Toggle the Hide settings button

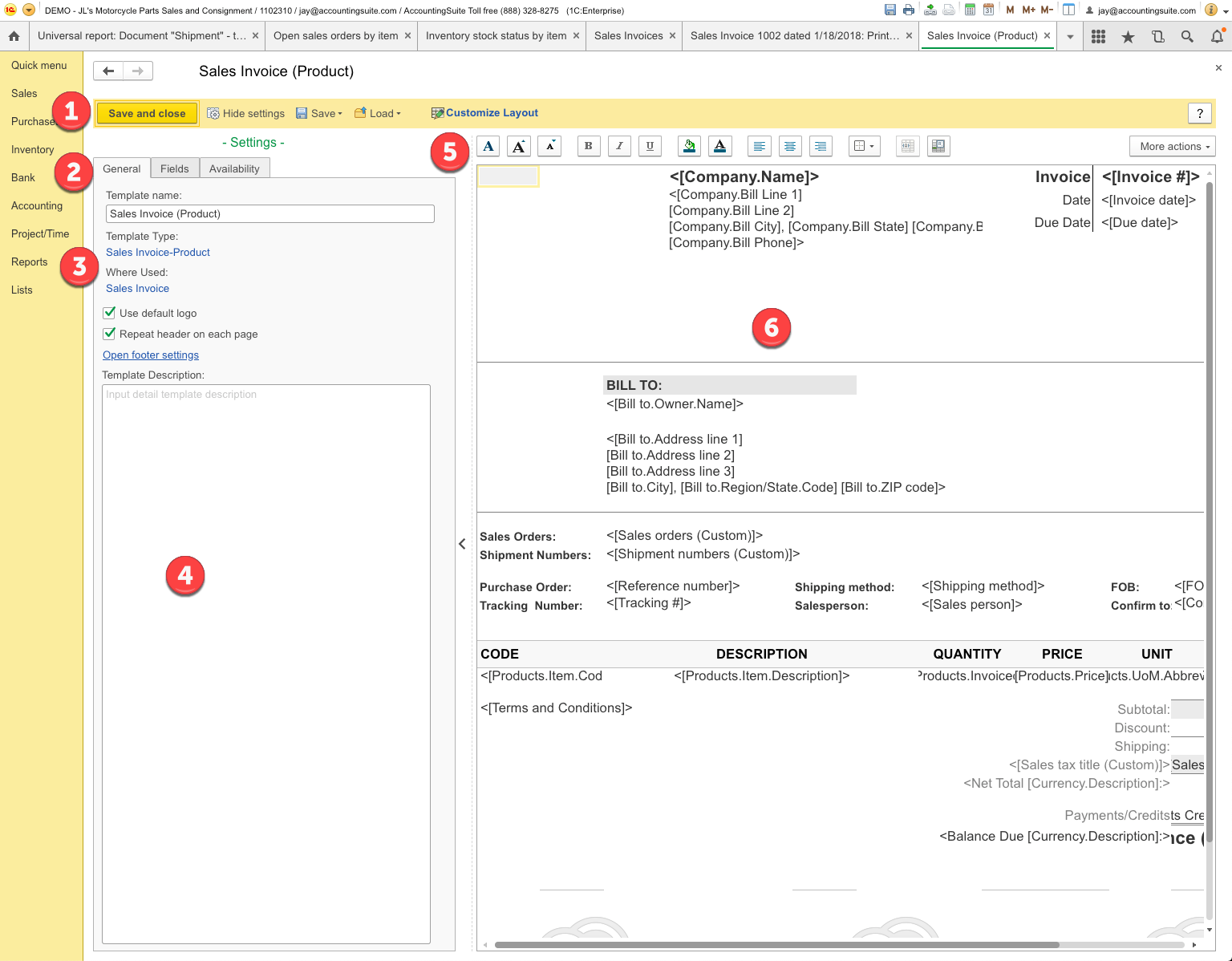pyautogui.click(x=245, y=113)
